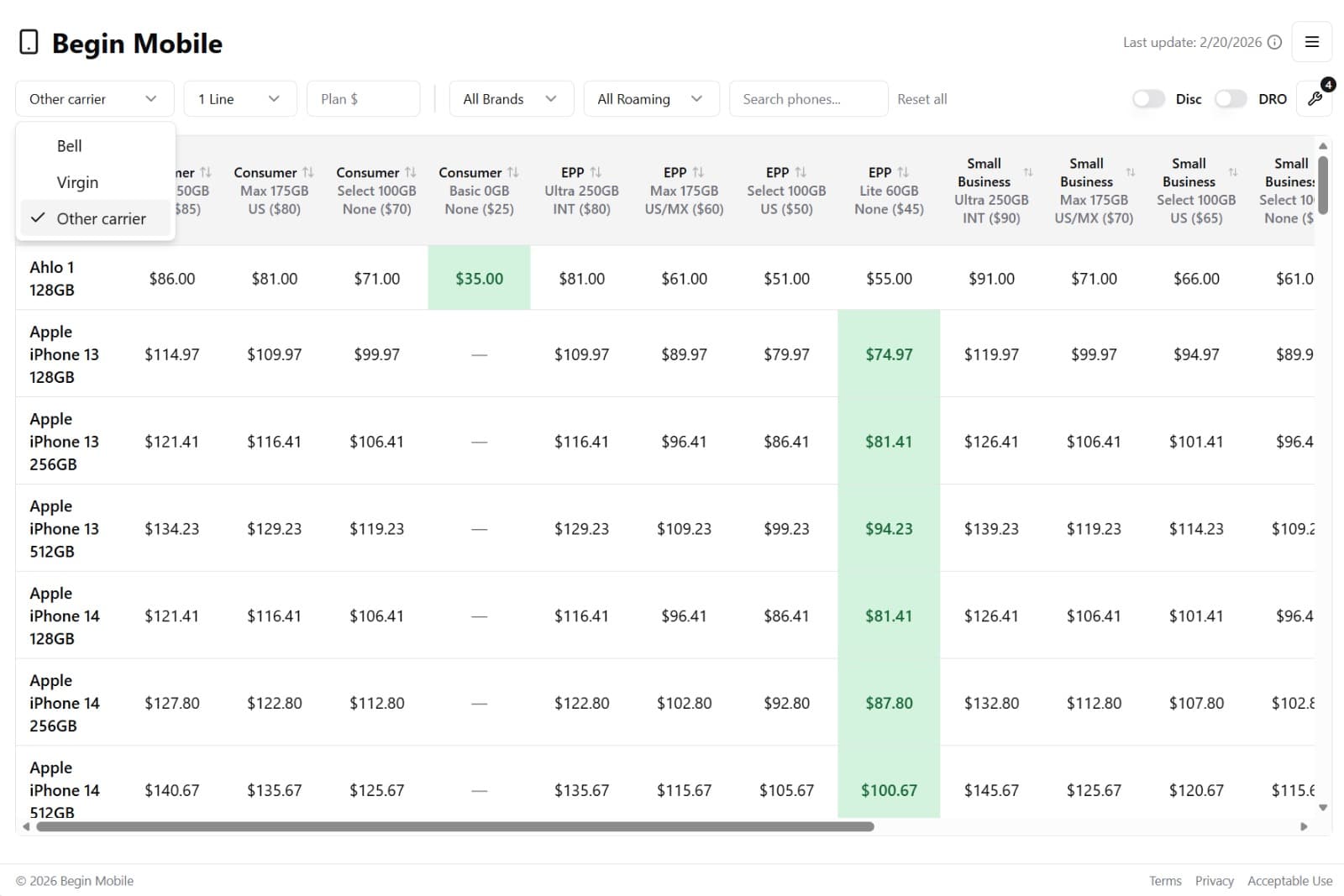This screenshot has width=1344, height=896.
Task: Select Bell from carrier list
Action: pyautogui.click(x=70, y=146)
